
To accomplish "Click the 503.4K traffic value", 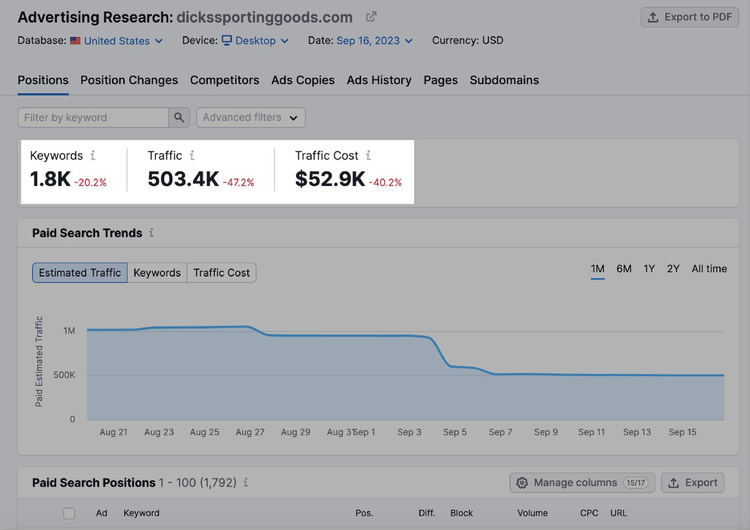I will point(183,179).
